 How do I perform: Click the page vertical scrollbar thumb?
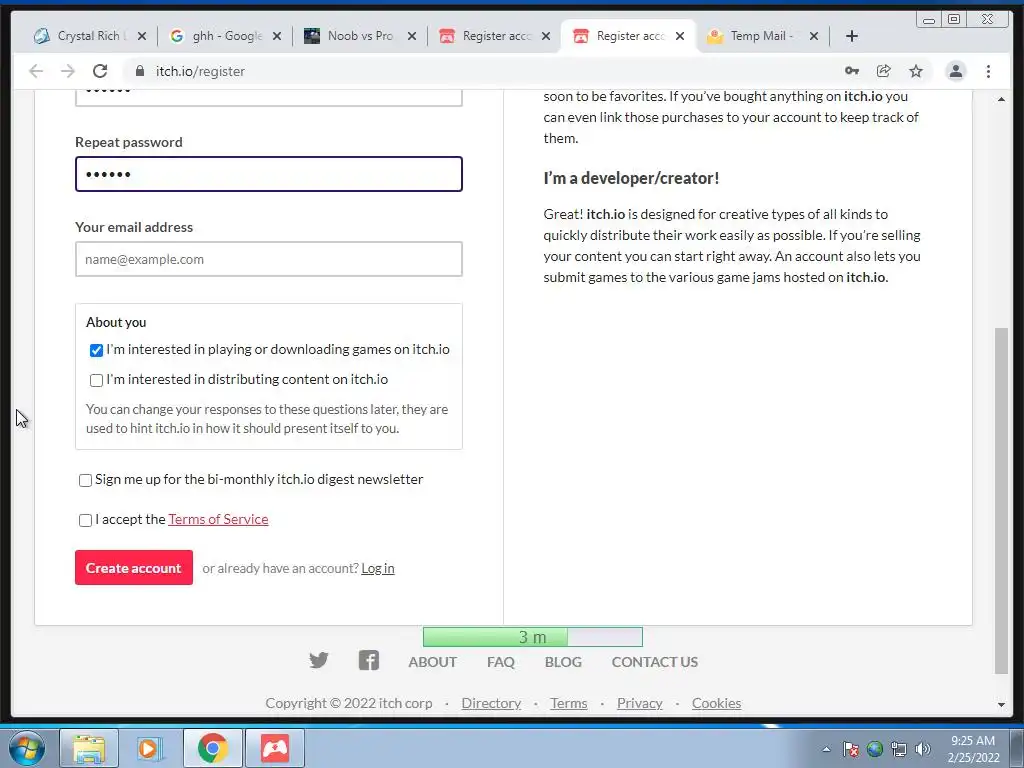[x=1001, y=500]
